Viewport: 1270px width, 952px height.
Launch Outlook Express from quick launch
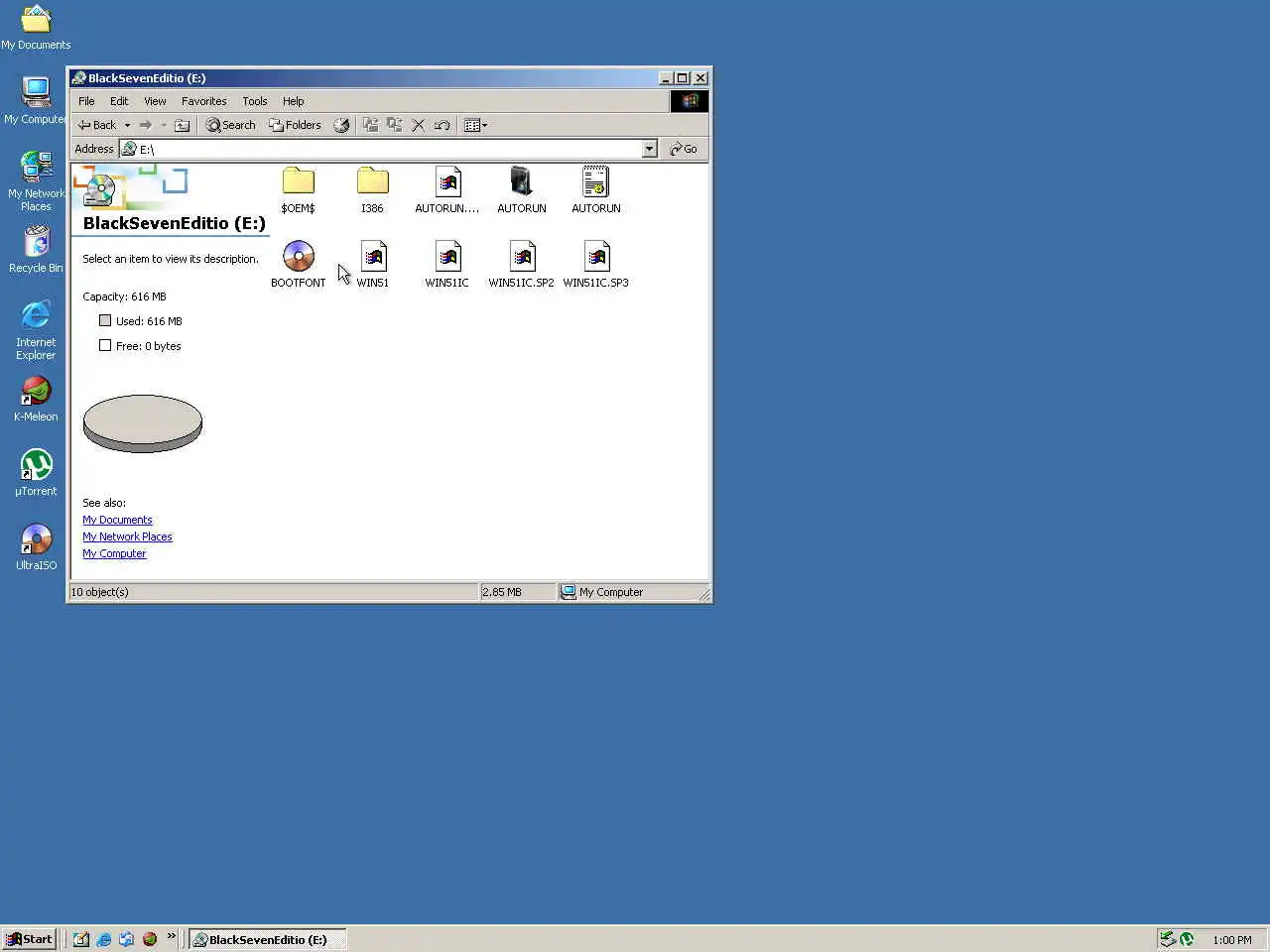point(126,939)
